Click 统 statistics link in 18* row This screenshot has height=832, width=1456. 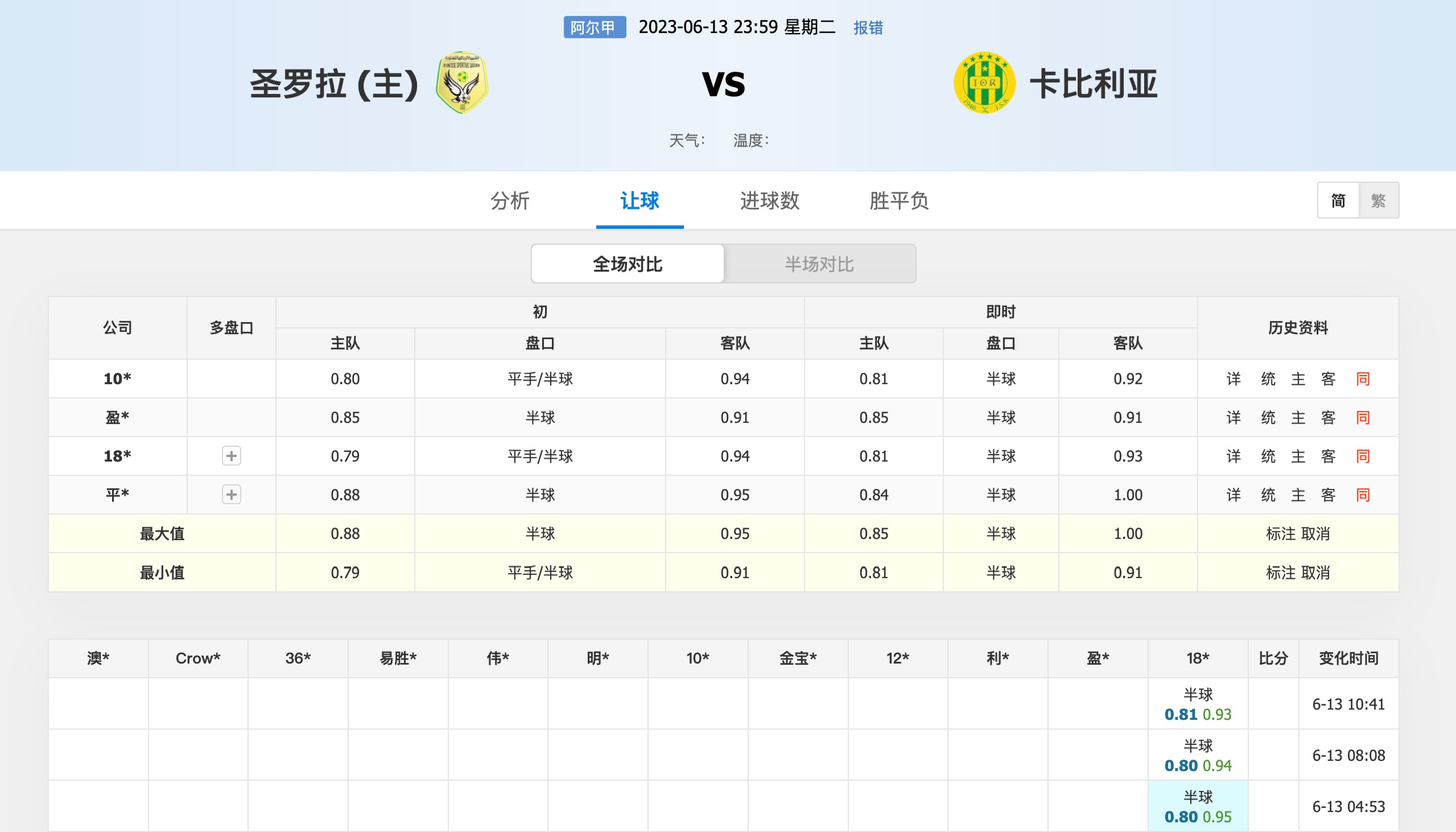(x=1268, y=456)
